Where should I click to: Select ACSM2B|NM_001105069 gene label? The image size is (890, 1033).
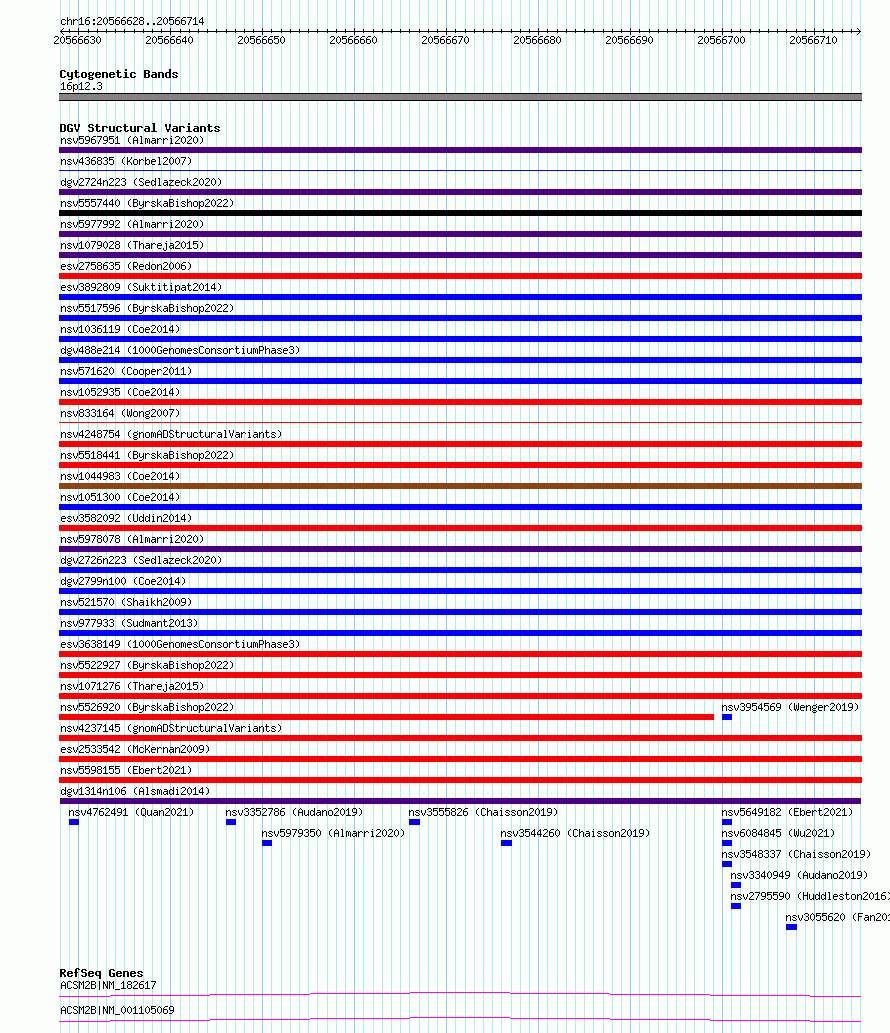(x=117, y=1011)
